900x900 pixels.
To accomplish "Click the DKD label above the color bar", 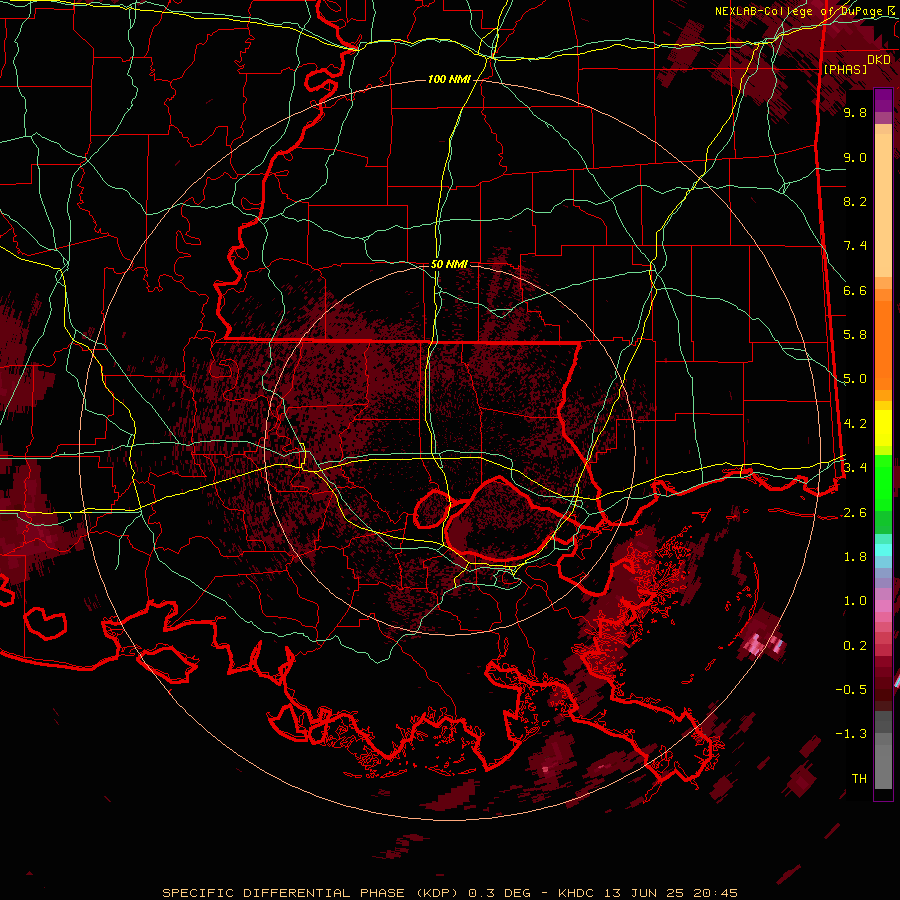I will [879, 60].
